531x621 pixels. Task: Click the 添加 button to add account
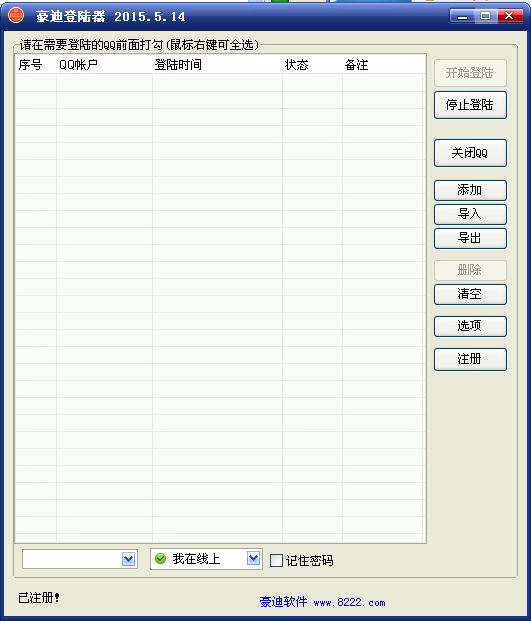coord(470,190)
